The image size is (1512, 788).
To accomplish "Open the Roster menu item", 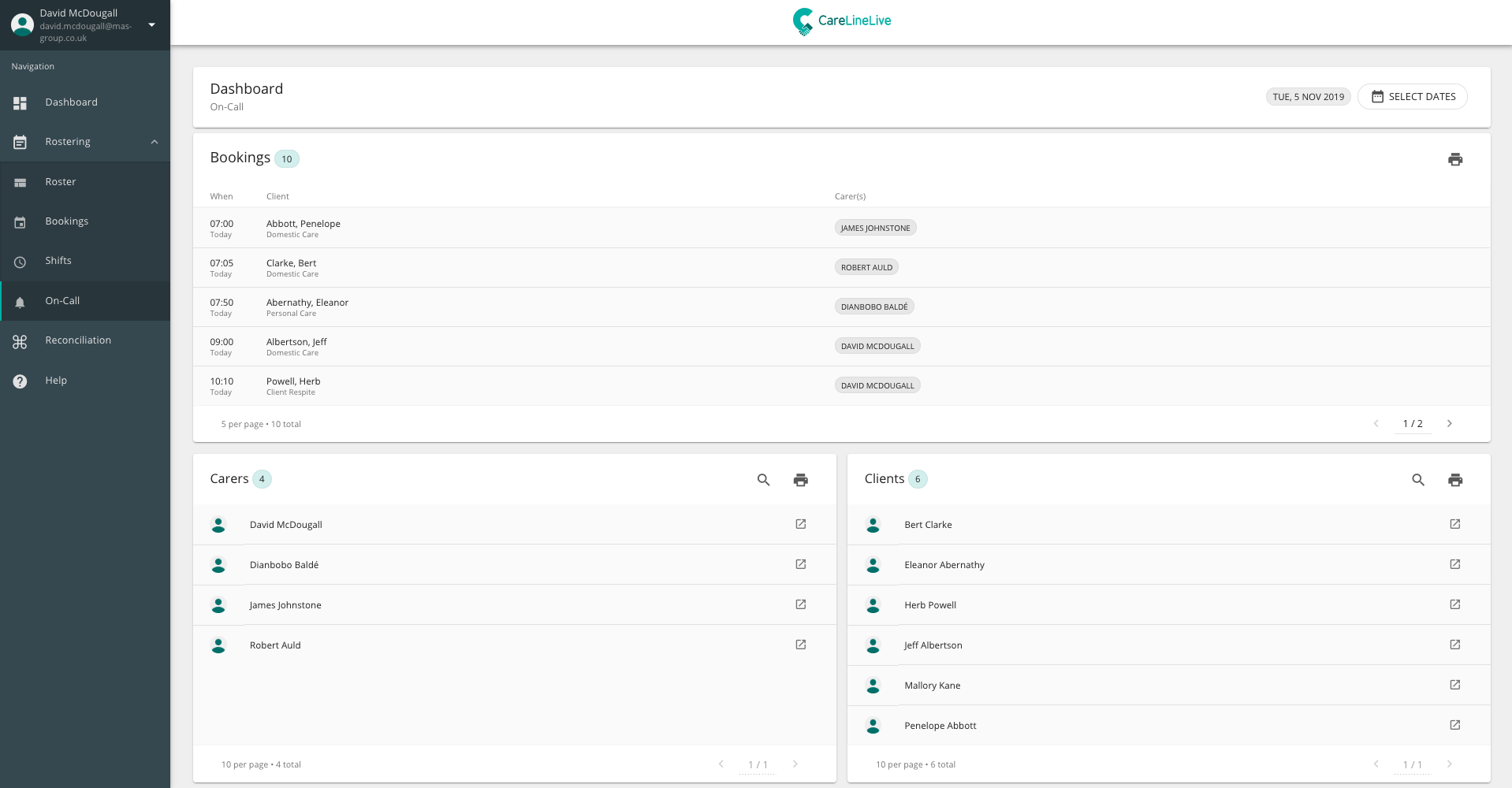I will (85, 182).
